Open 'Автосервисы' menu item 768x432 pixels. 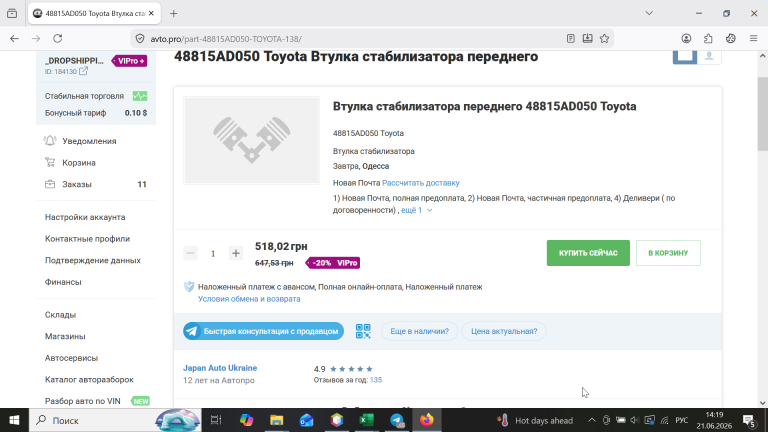click(72, 358)
